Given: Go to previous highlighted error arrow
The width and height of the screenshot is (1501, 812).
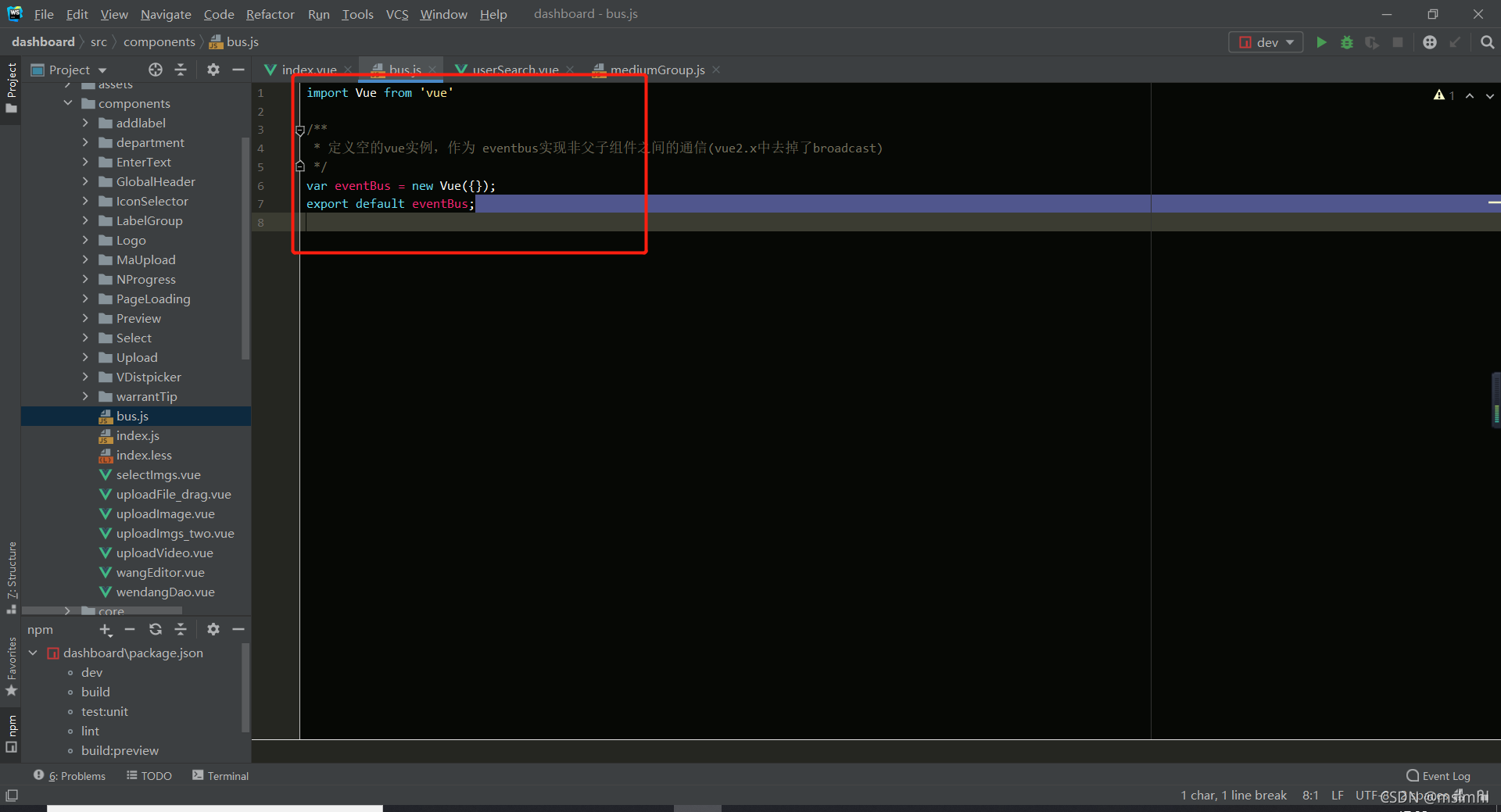Looking at the screenshot, I should (x=1470, y=95).
